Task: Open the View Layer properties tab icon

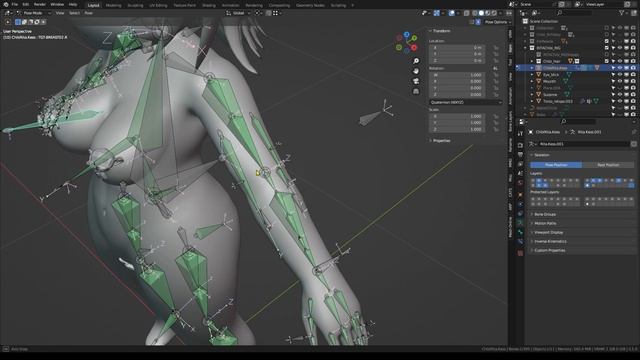Action: point(520,164)
